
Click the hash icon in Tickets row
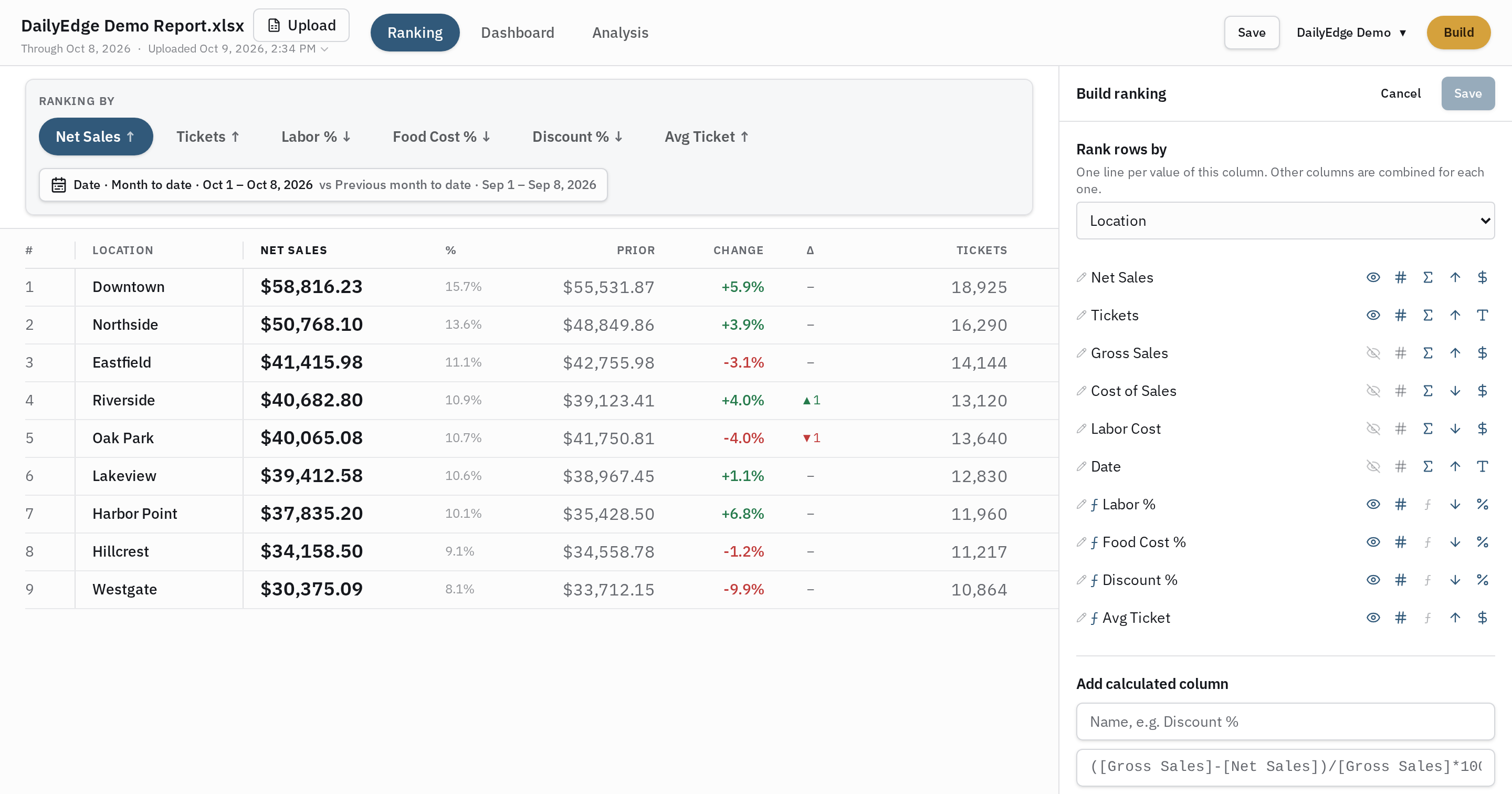[x=1401, y=316]
